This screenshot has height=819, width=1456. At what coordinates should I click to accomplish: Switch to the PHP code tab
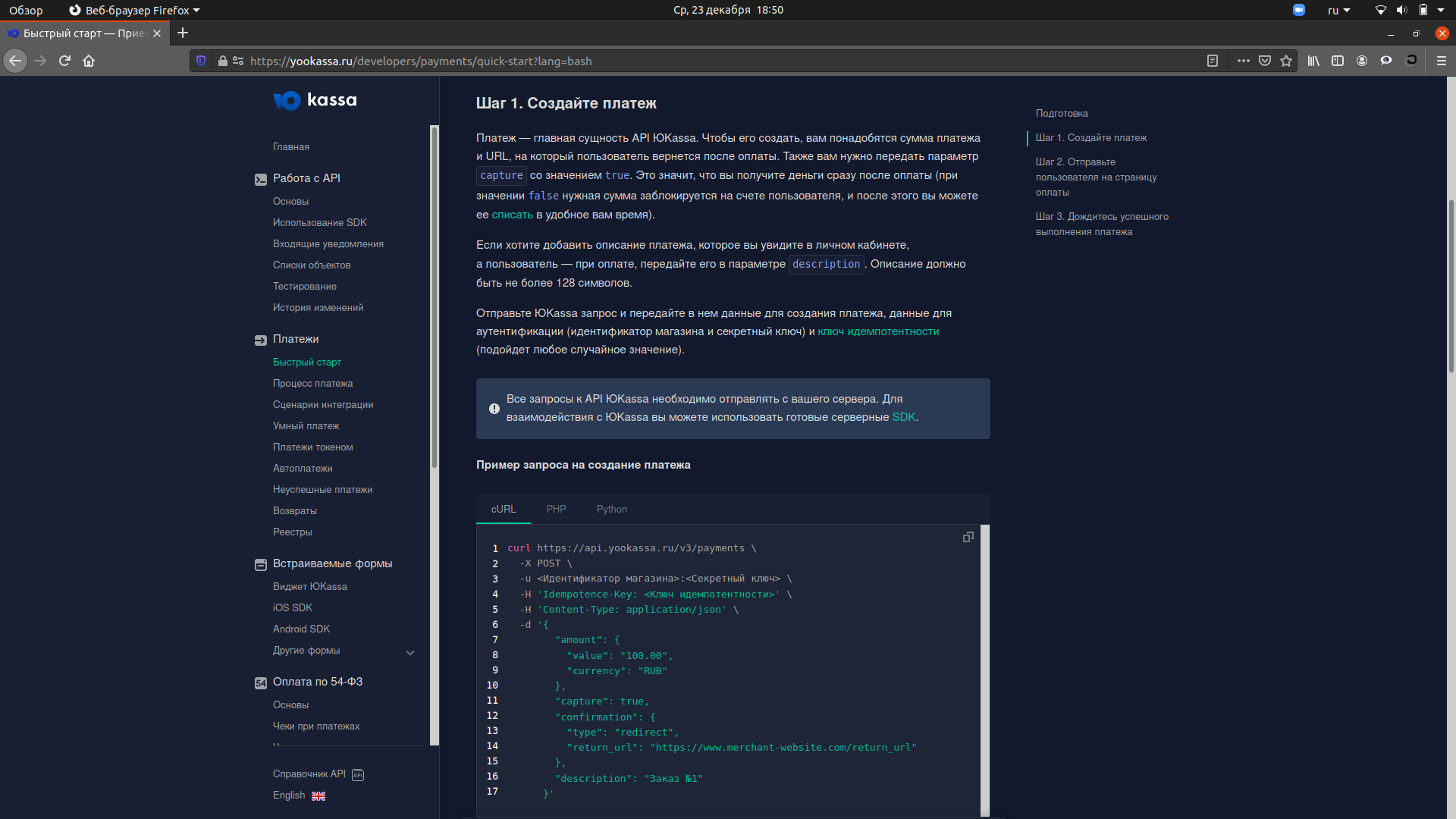(x=556, y=509)
